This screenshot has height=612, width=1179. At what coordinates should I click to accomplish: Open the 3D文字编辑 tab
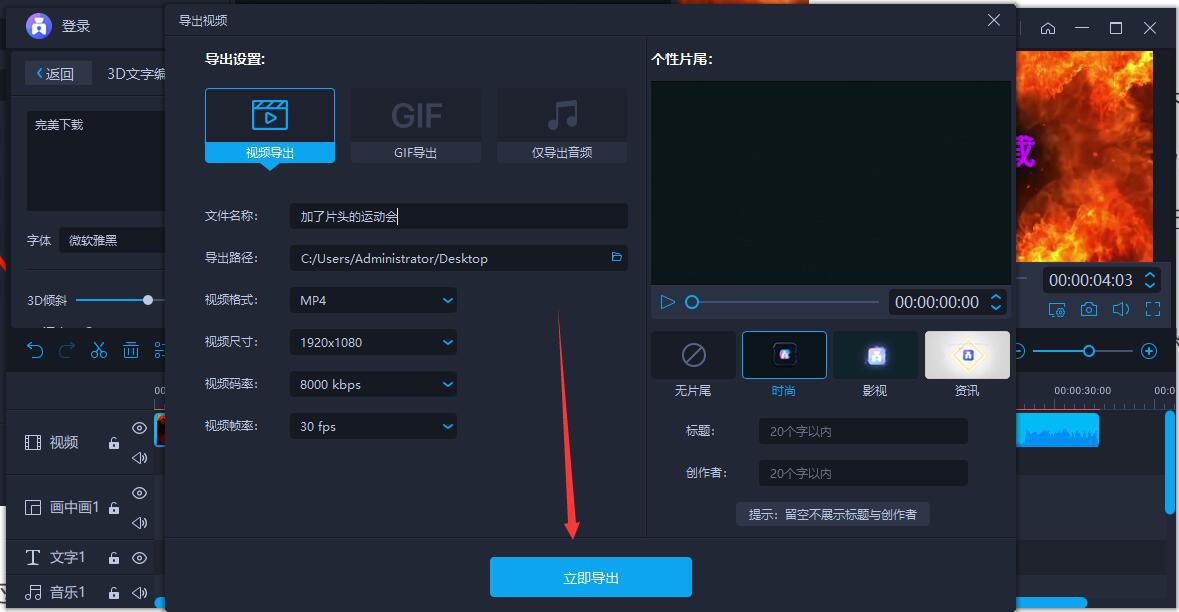(135, 74)
